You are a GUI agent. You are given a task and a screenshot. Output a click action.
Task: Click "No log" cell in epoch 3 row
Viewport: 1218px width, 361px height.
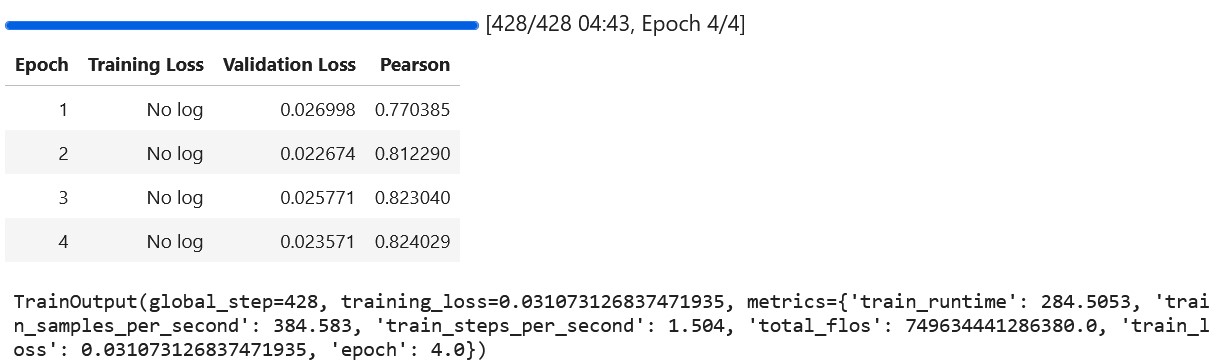click(x=175, y=198)
